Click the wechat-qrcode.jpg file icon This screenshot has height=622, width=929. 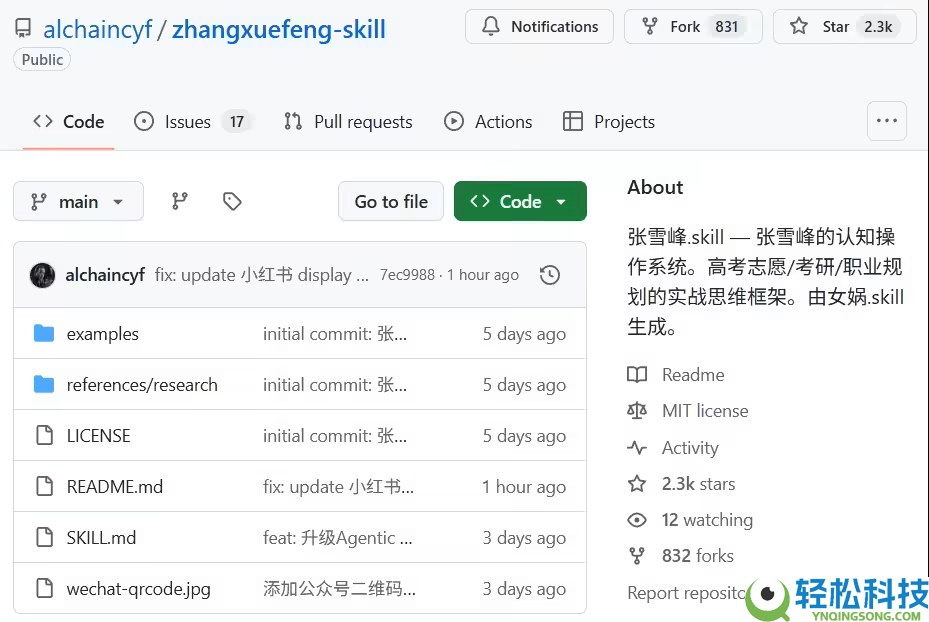point(44,588)
